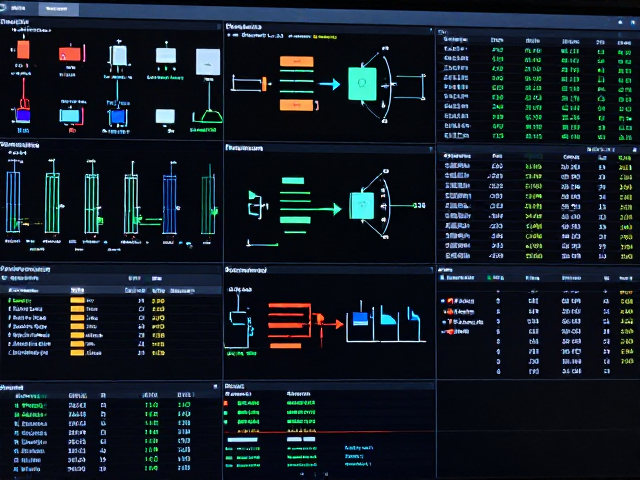Screen dimensions: 640x480
Task: Click the topmost green bar in the green-arrow diagram
Action: coord(293,180)
